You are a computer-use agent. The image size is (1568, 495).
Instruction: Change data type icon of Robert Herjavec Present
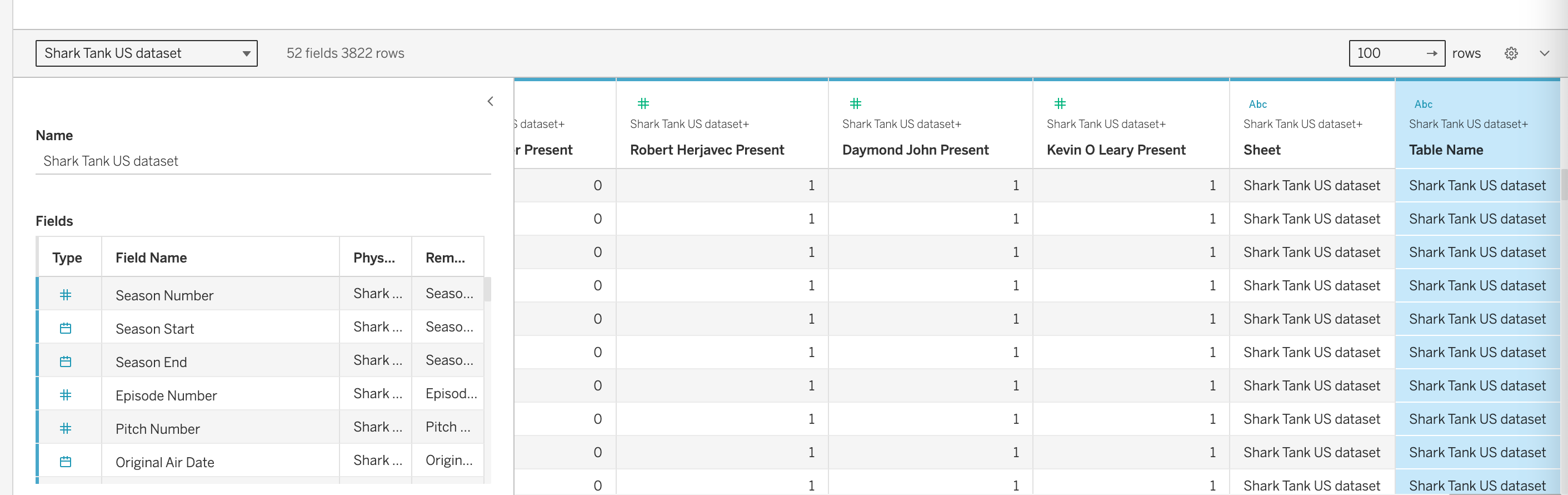(x=643, y=103)
